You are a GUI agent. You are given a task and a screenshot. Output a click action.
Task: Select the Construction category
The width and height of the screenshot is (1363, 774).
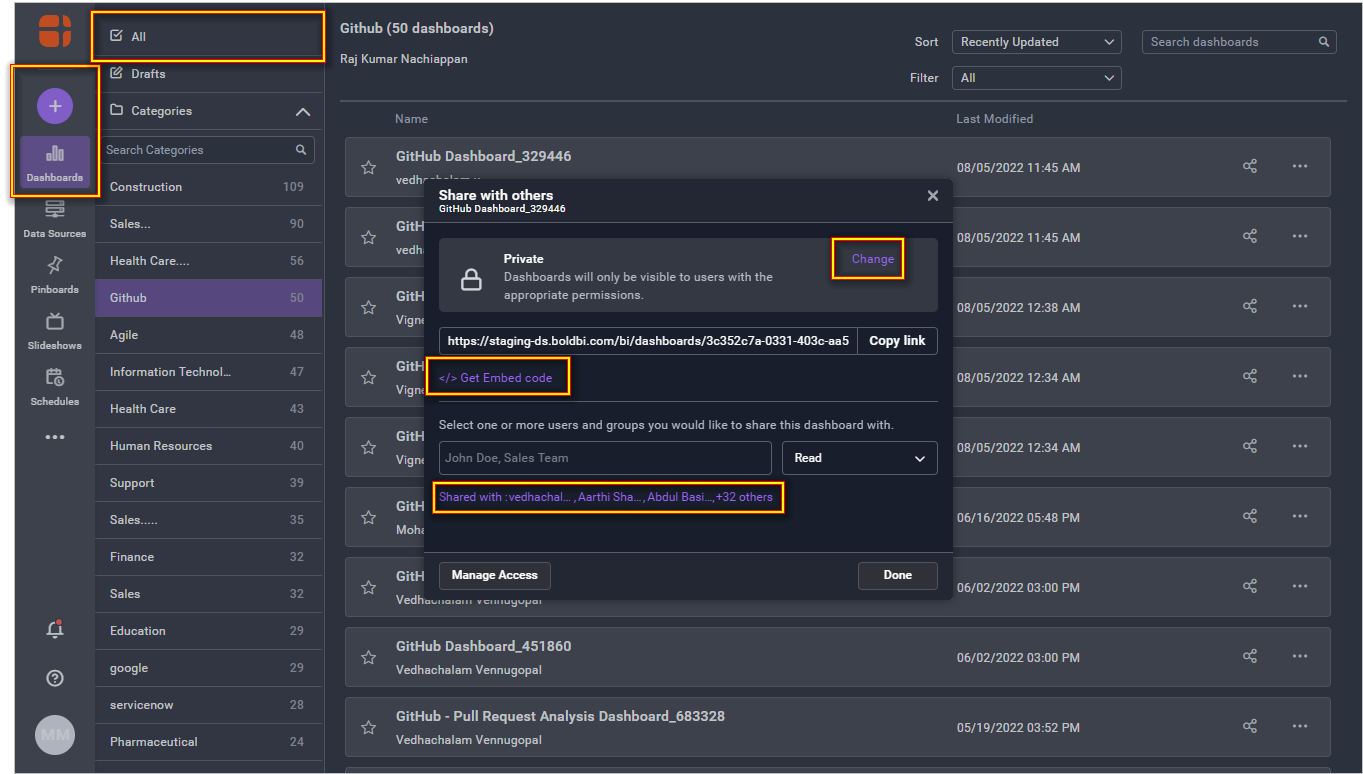pyautogui.click(x=146, y=187)
